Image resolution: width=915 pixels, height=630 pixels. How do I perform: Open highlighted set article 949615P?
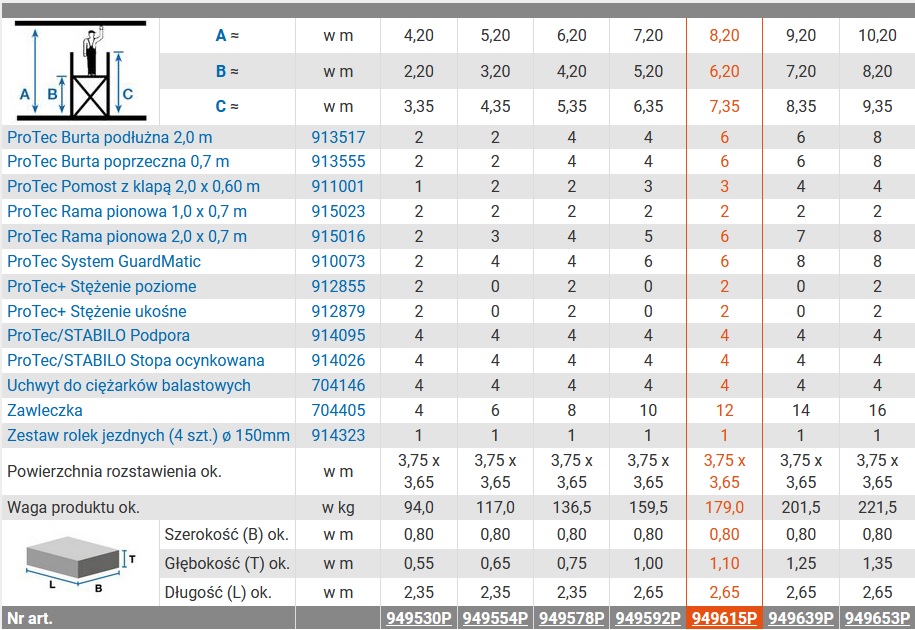point(724,618)
